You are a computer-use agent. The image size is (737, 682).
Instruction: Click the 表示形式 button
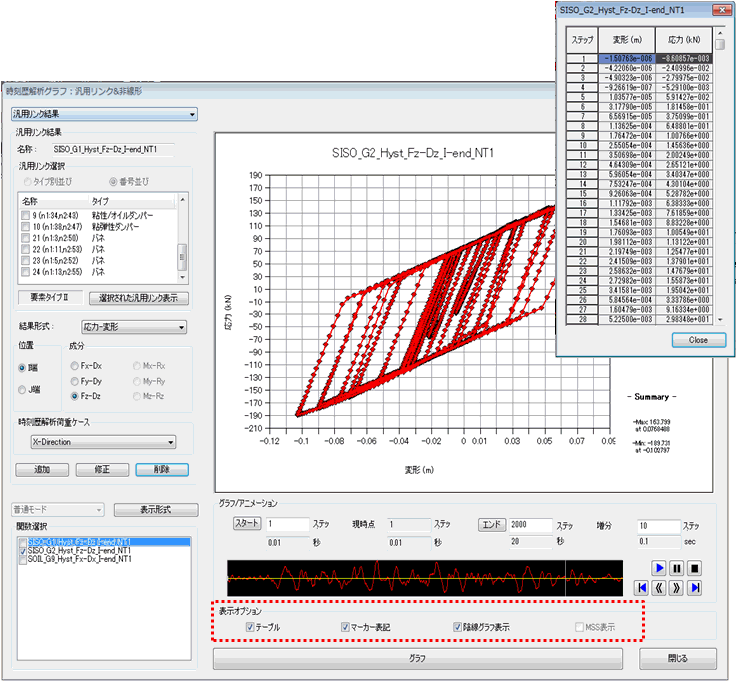coord(156,510)
